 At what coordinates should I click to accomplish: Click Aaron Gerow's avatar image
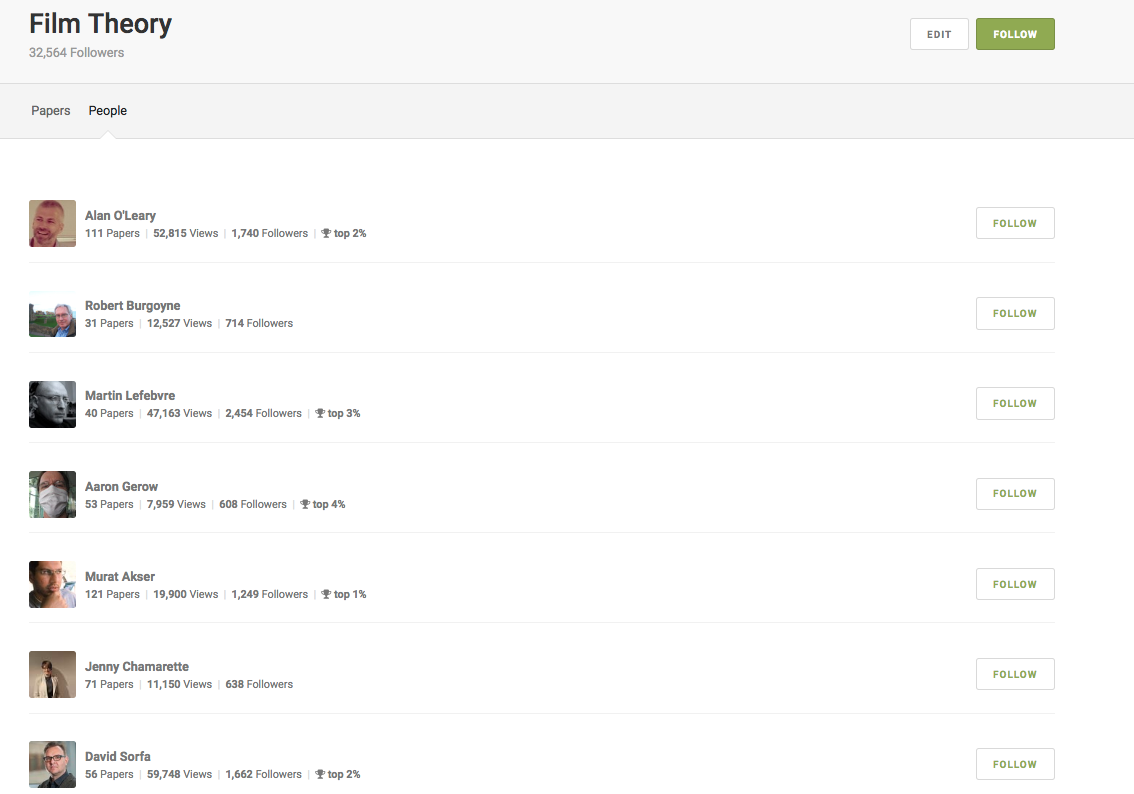(x=52, y=494)
